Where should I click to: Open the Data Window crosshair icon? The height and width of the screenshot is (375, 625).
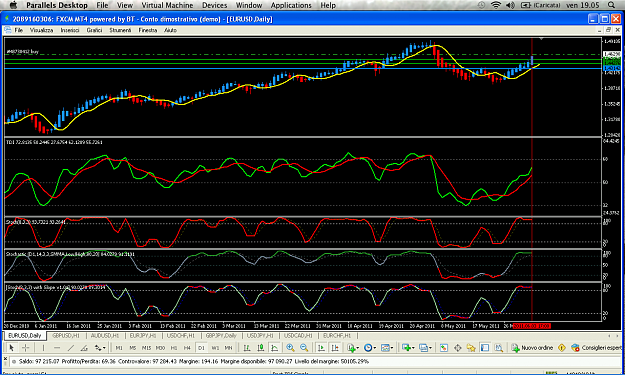[458, 348]
